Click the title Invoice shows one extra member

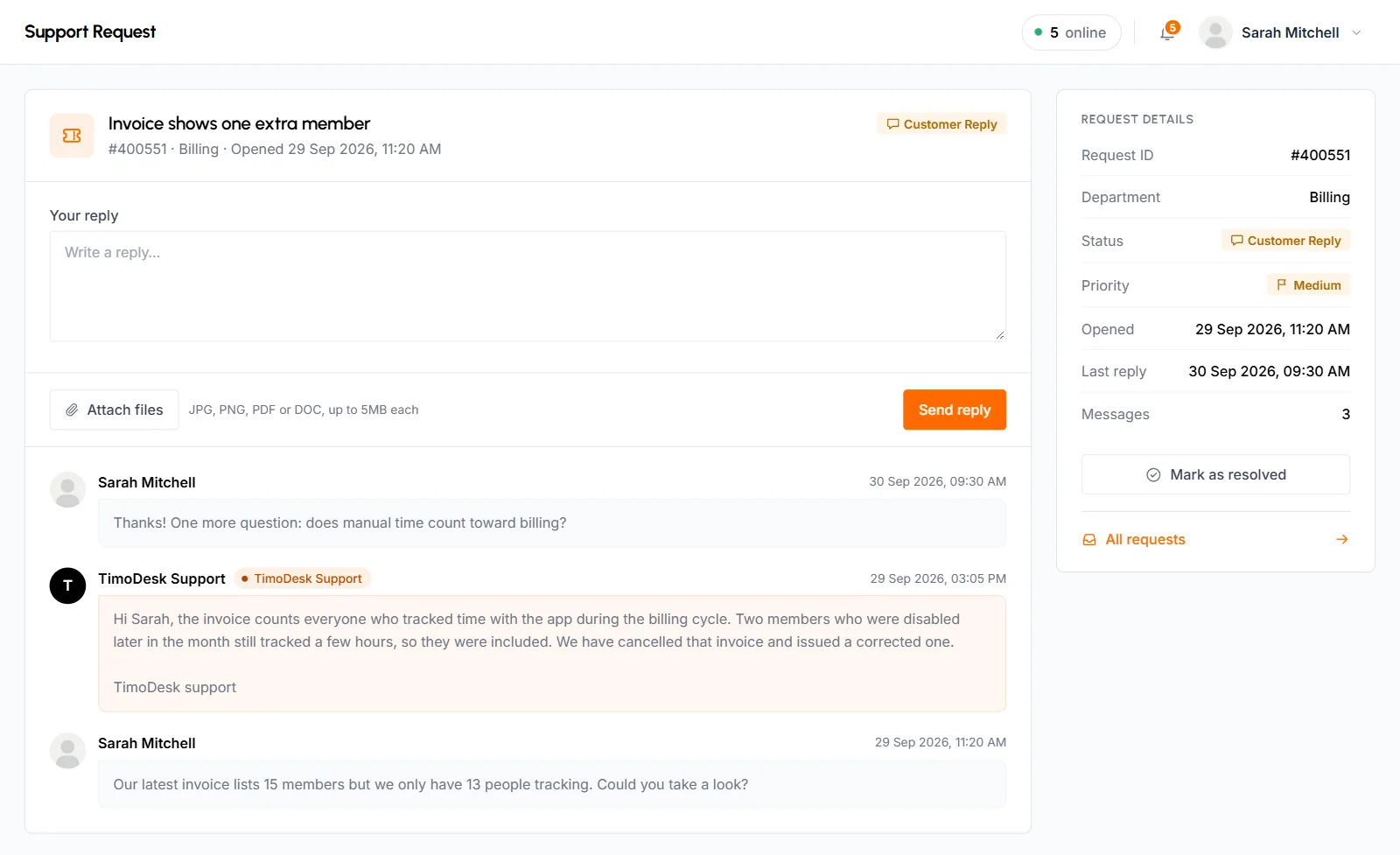[239, 123]
